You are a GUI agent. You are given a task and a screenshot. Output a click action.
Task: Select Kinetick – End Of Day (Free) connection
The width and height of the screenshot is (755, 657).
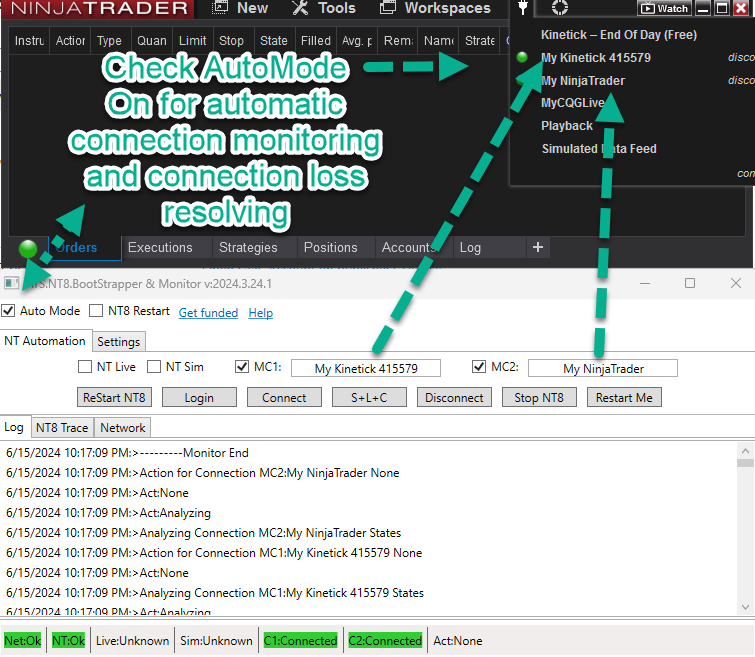619,35
